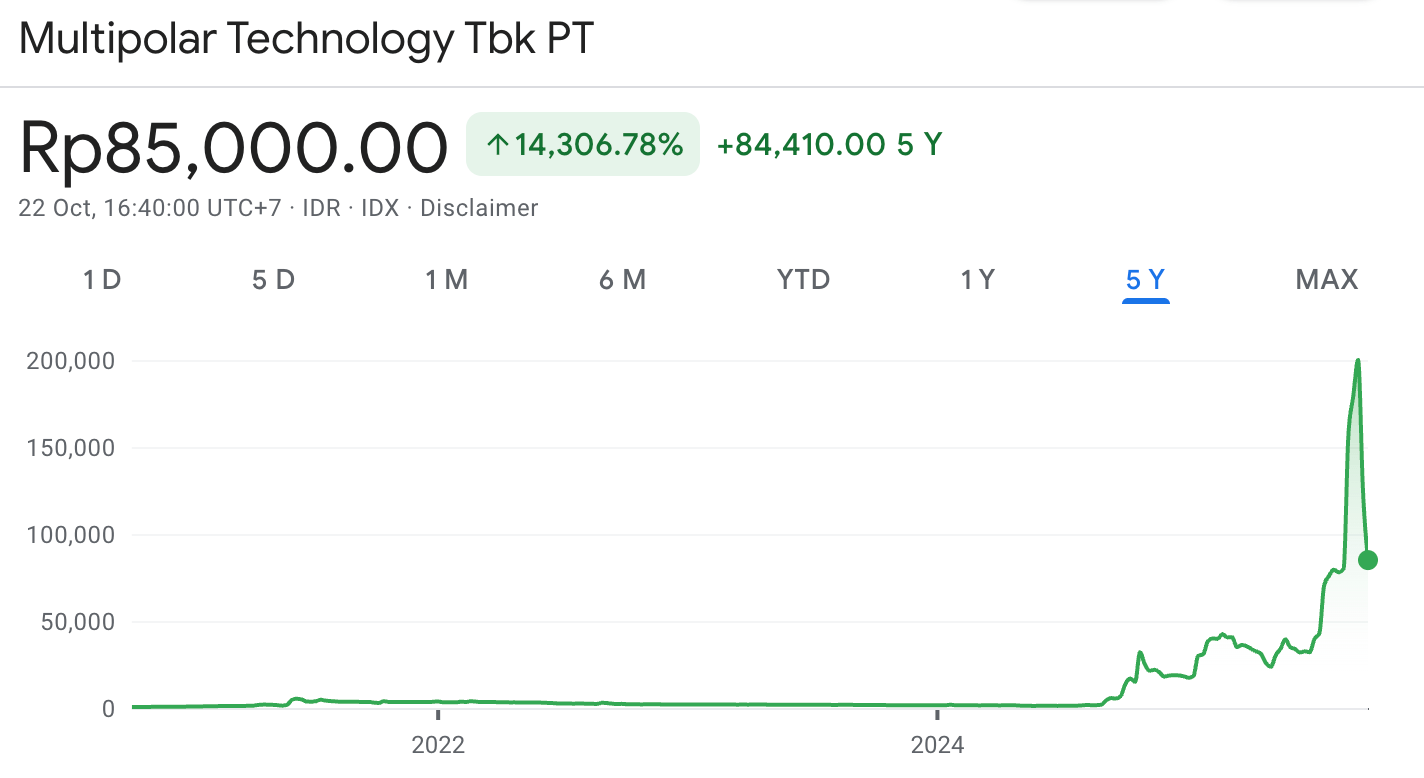Show the 1 M price chart
The width and height of the screenshot is (1424, 778).
pos(447,280)
